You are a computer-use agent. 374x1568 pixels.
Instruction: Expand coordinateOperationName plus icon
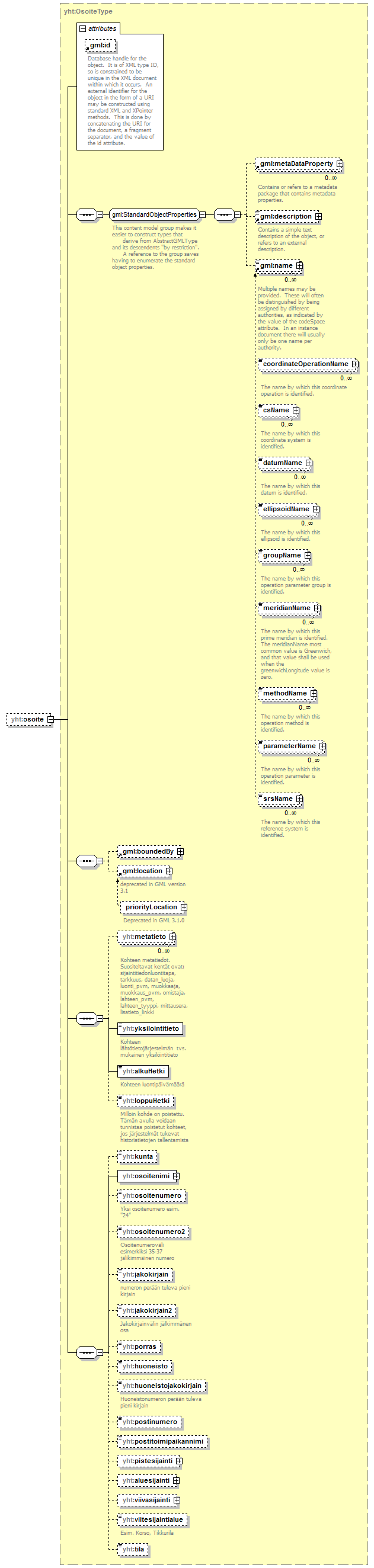point(355,364)
